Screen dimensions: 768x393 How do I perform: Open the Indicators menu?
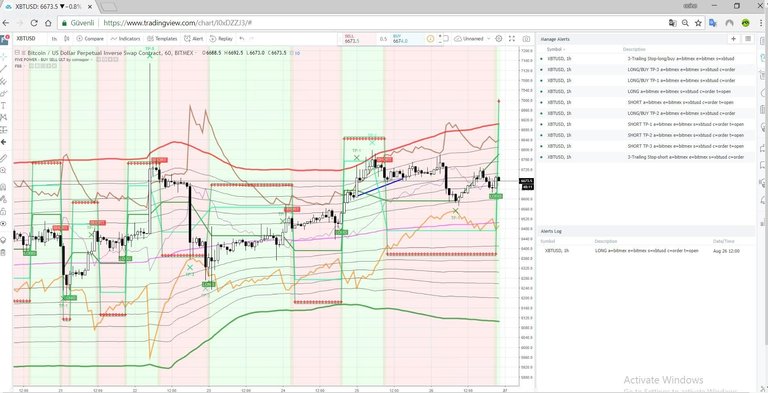pos(125,39)
